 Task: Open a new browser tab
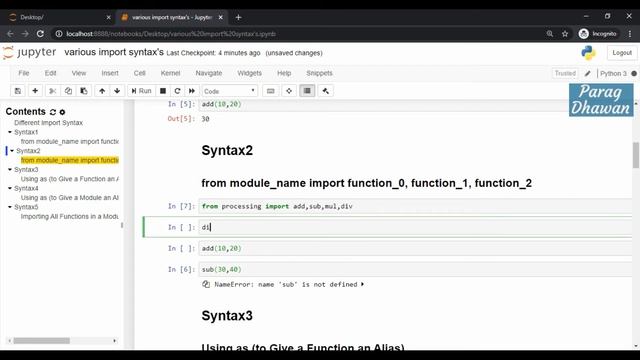click(238, 17)
